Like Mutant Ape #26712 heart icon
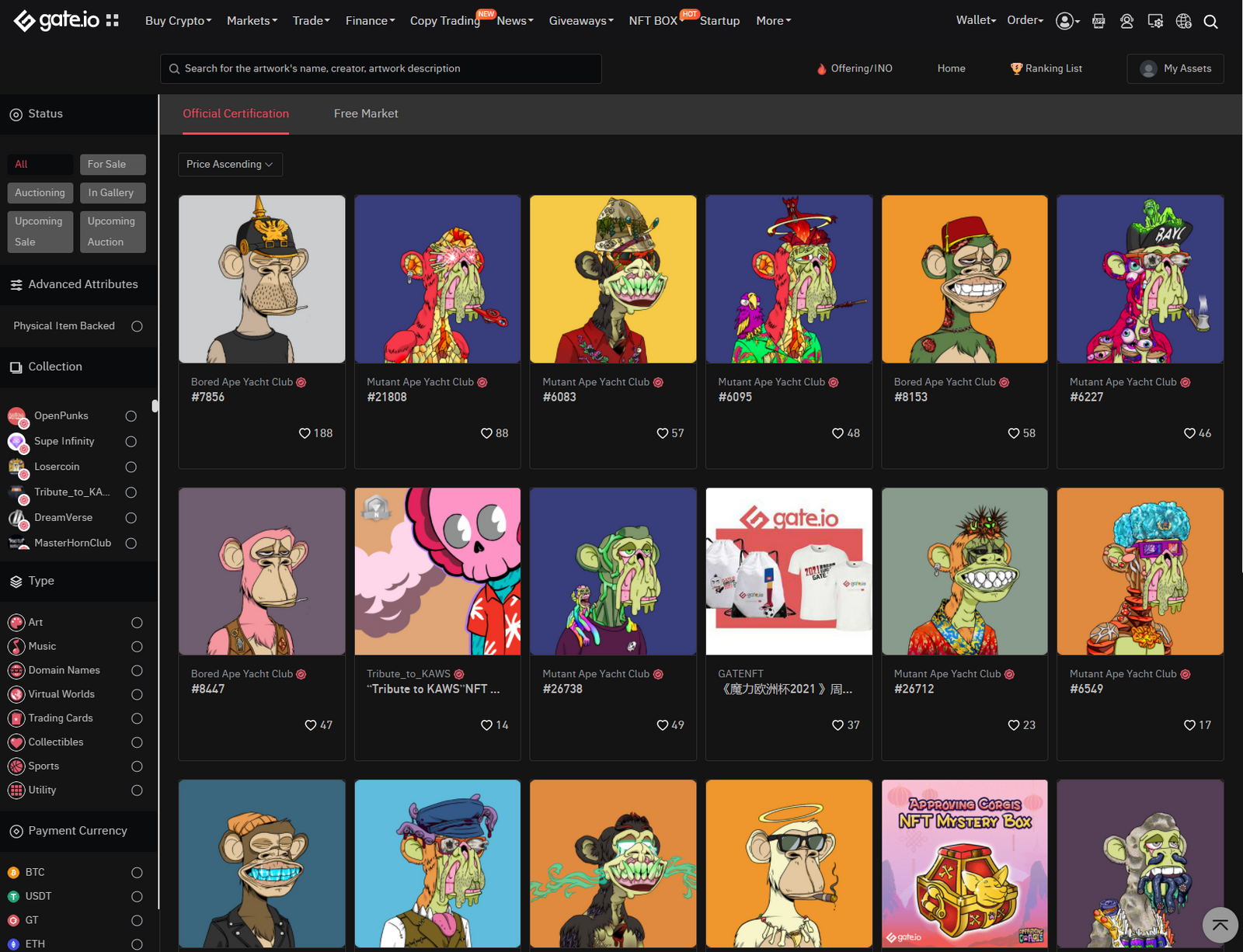The width and height of the screenshot is (1243, 952). coord(1013,725)
